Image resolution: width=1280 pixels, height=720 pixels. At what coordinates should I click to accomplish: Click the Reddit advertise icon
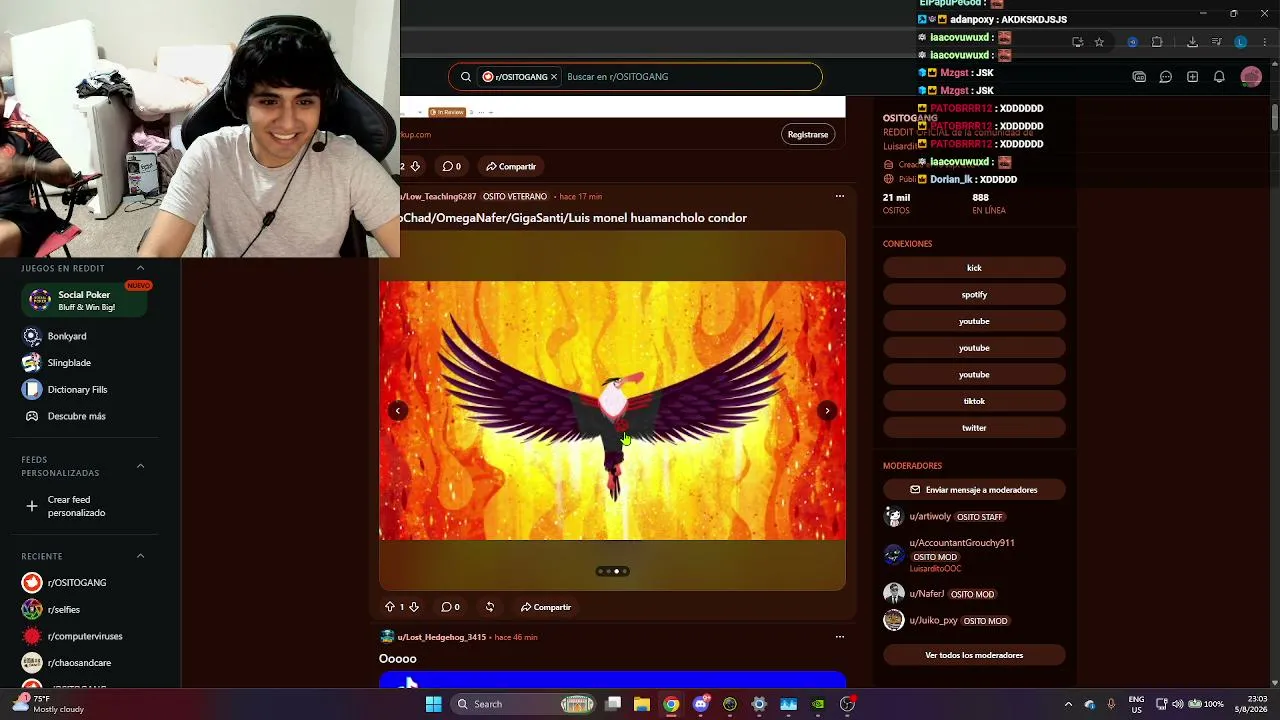point(1139,77)
